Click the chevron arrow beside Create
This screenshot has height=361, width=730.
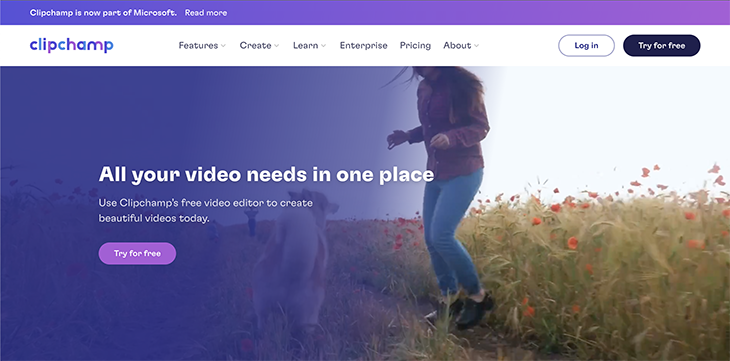coord(277,46)
